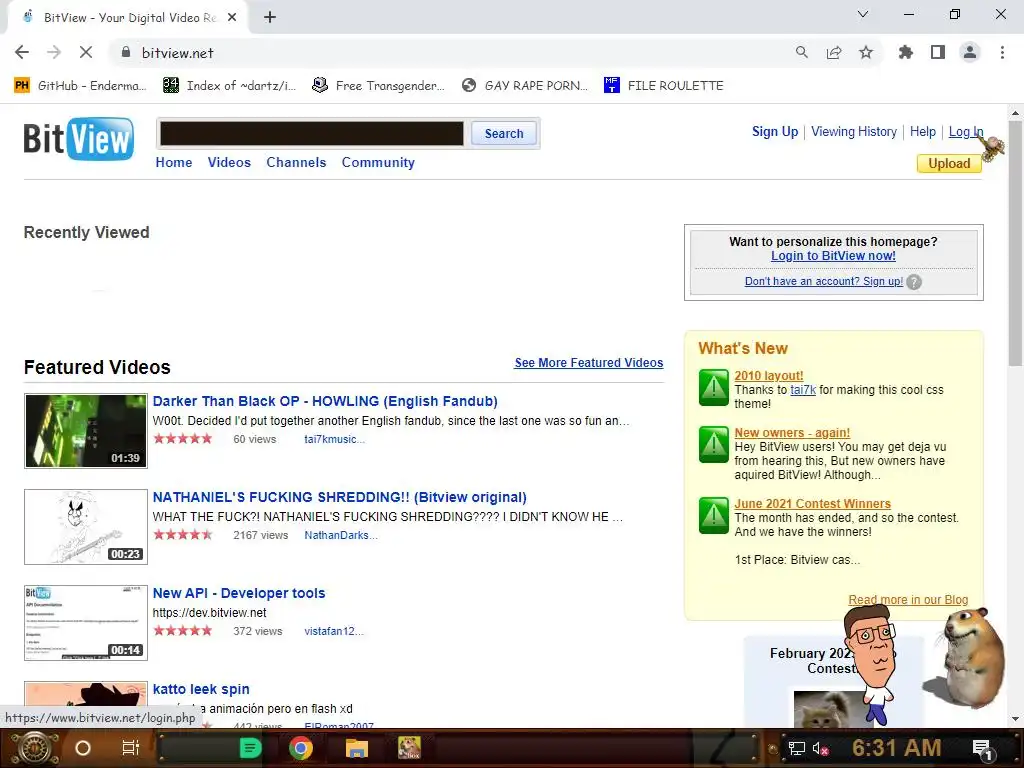The image size is (1024, 768).
Task: Open the FILE ROULETTE bookmark
Action: [x=664, y=86]
